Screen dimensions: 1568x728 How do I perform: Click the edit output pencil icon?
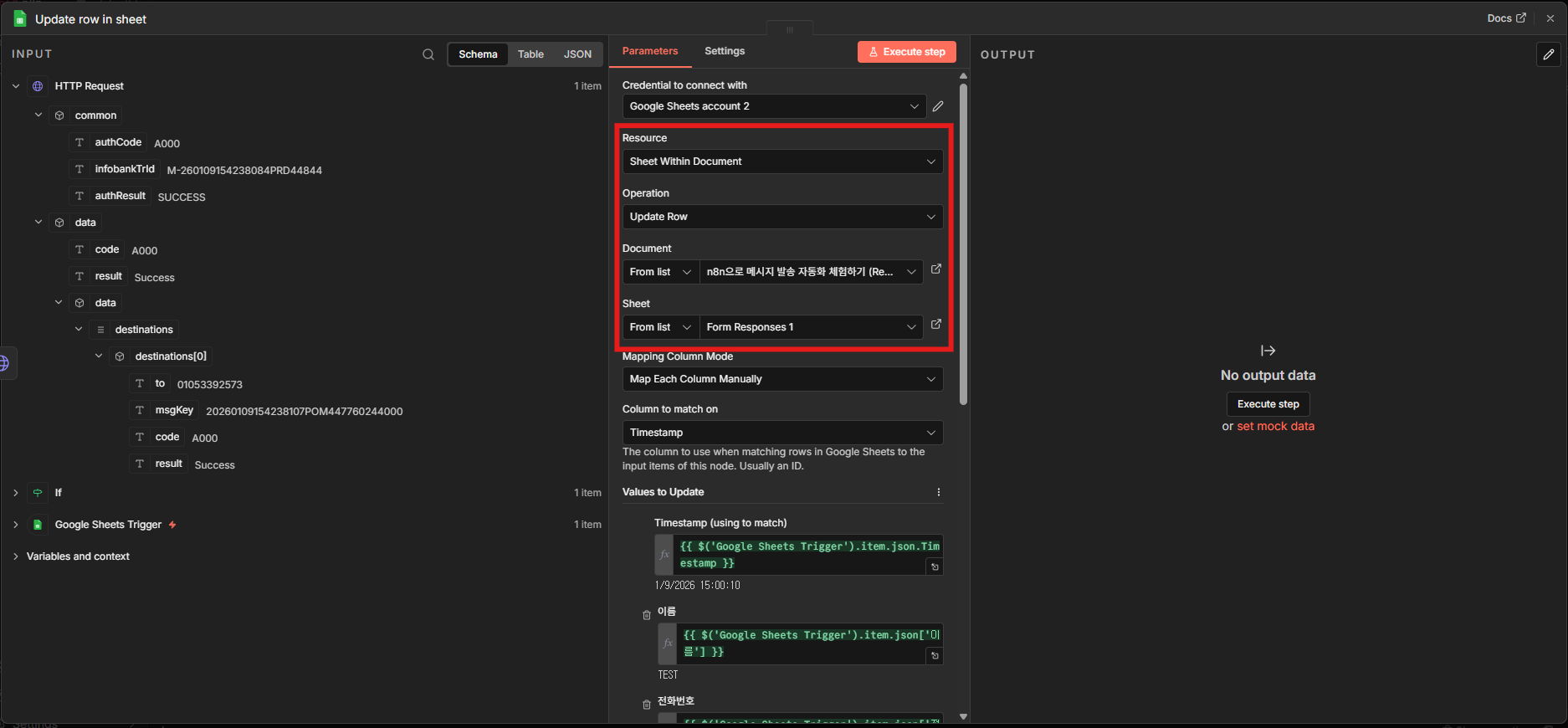(x=1548, y=54)
